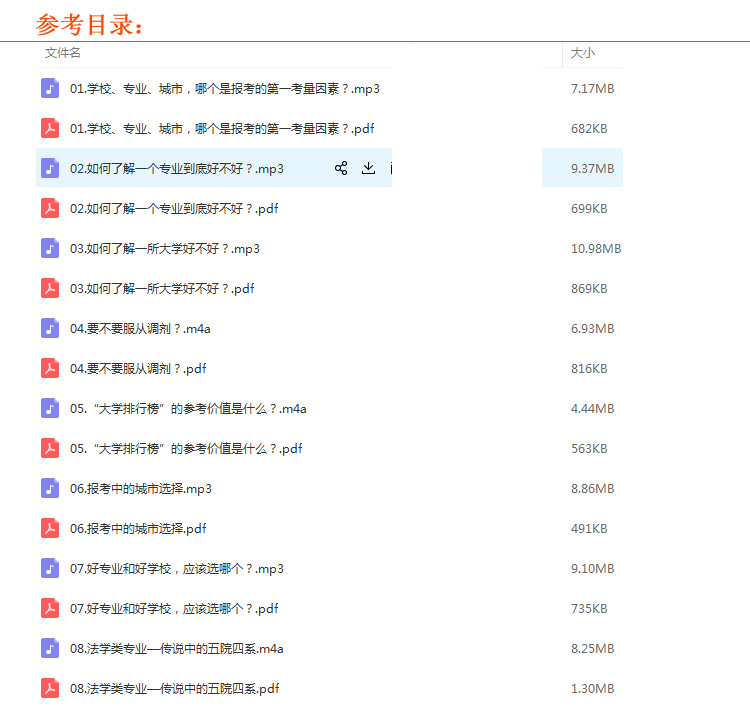This screenshot has height=725, width=750.
Task: Click PDF icon of 01.学校、专业、城市 pdf
Action: pos(50,128)
